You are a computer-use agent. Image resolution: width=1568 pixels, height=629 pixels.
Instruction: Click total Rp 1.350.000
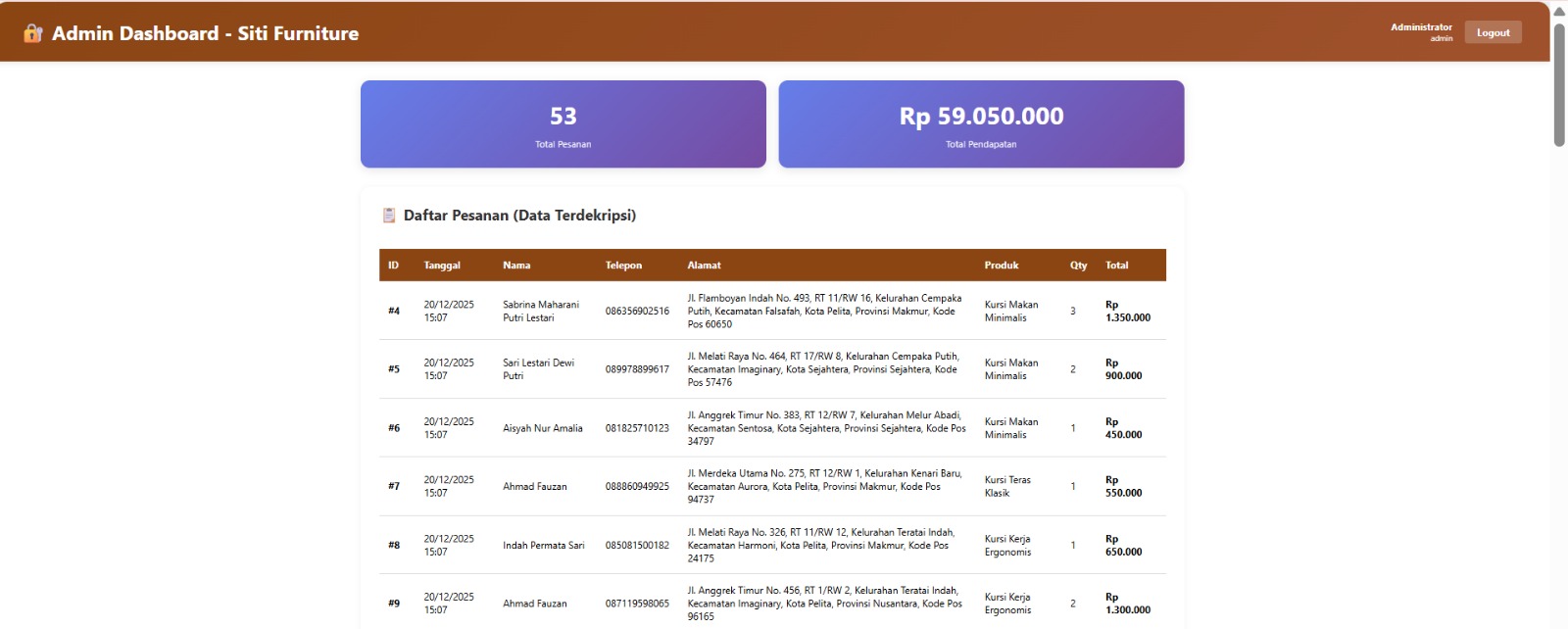(1128, 312)
